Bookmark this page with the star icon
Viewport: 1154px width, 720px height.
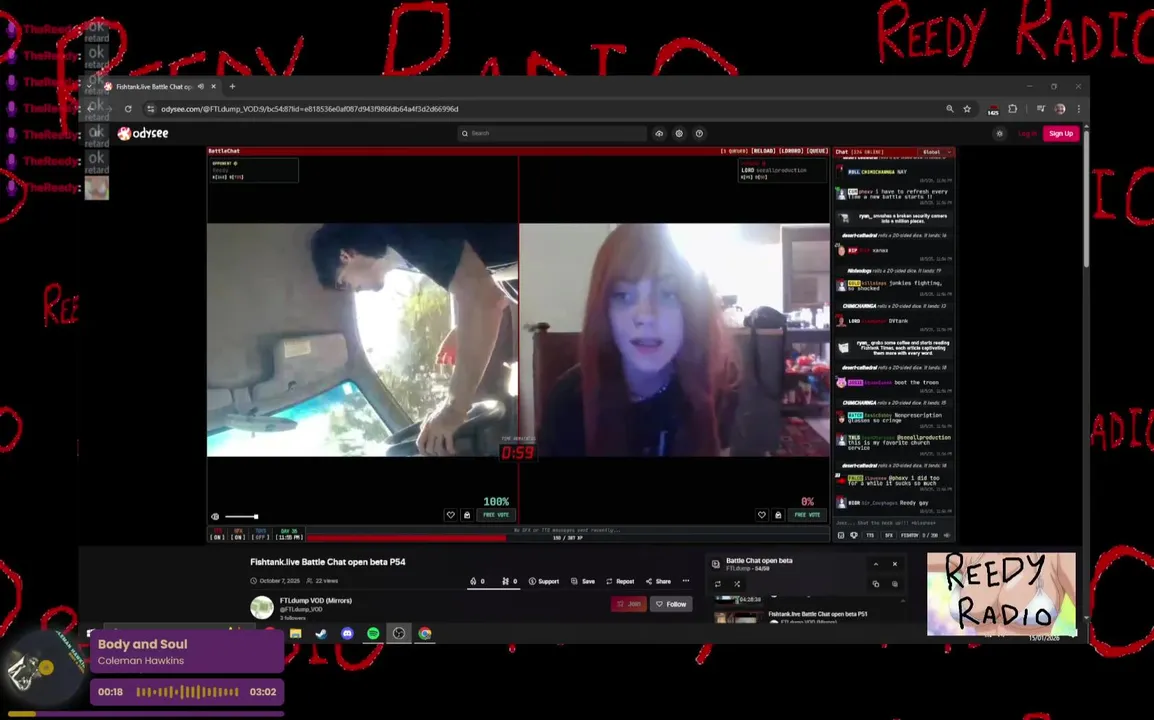tap(967, 109)
